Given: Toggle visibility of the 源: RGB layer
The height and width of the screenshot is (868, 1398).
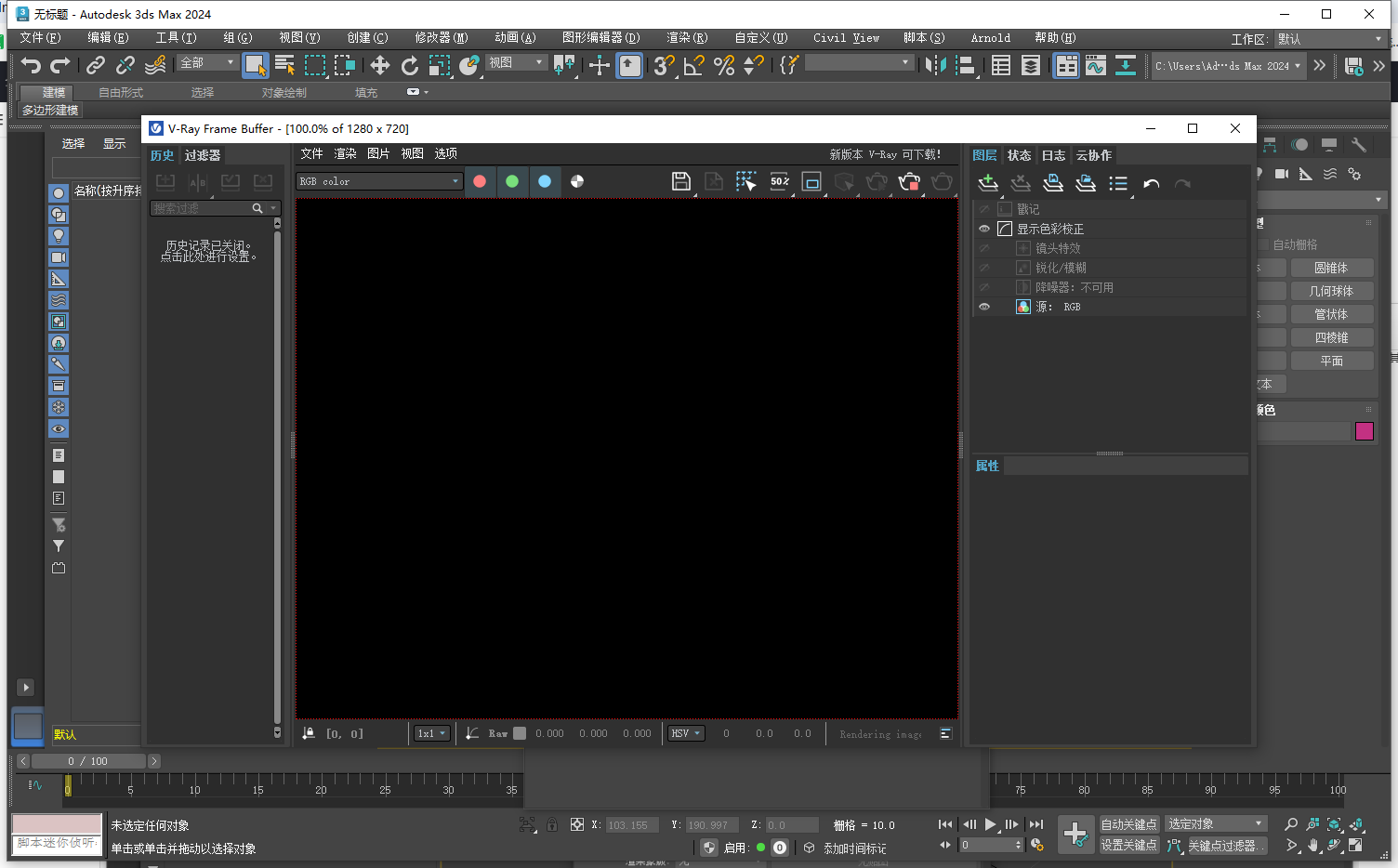Looking at the screenshot, I should point(984,306).
